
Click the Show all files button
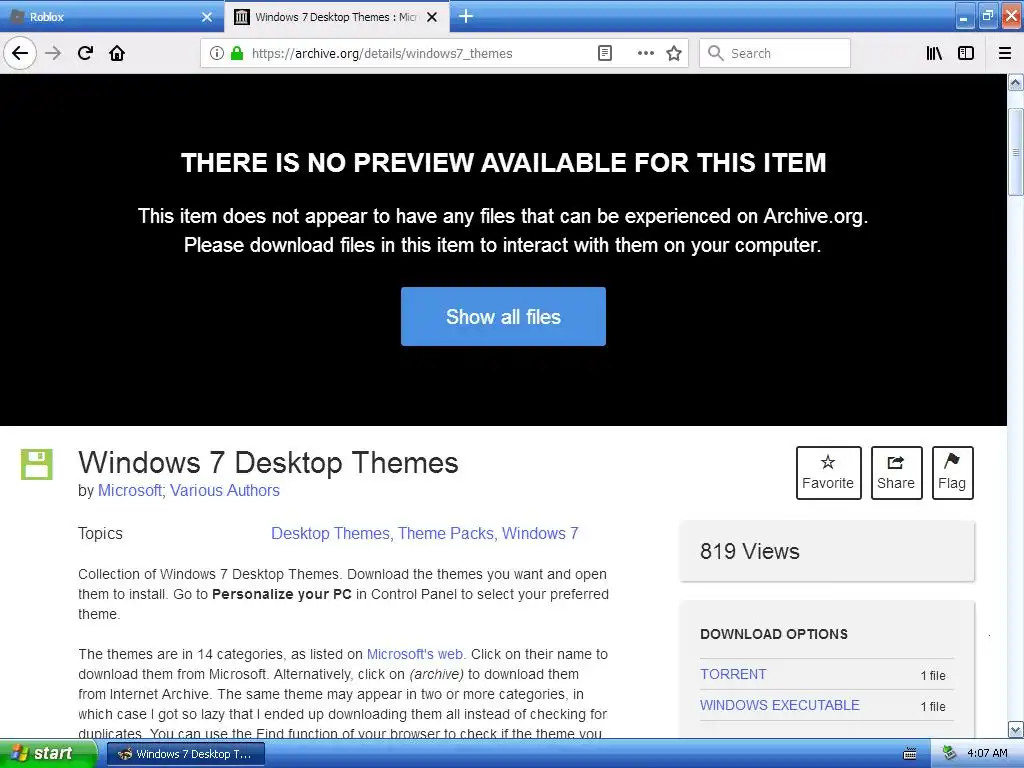click(x=504, y=317)
